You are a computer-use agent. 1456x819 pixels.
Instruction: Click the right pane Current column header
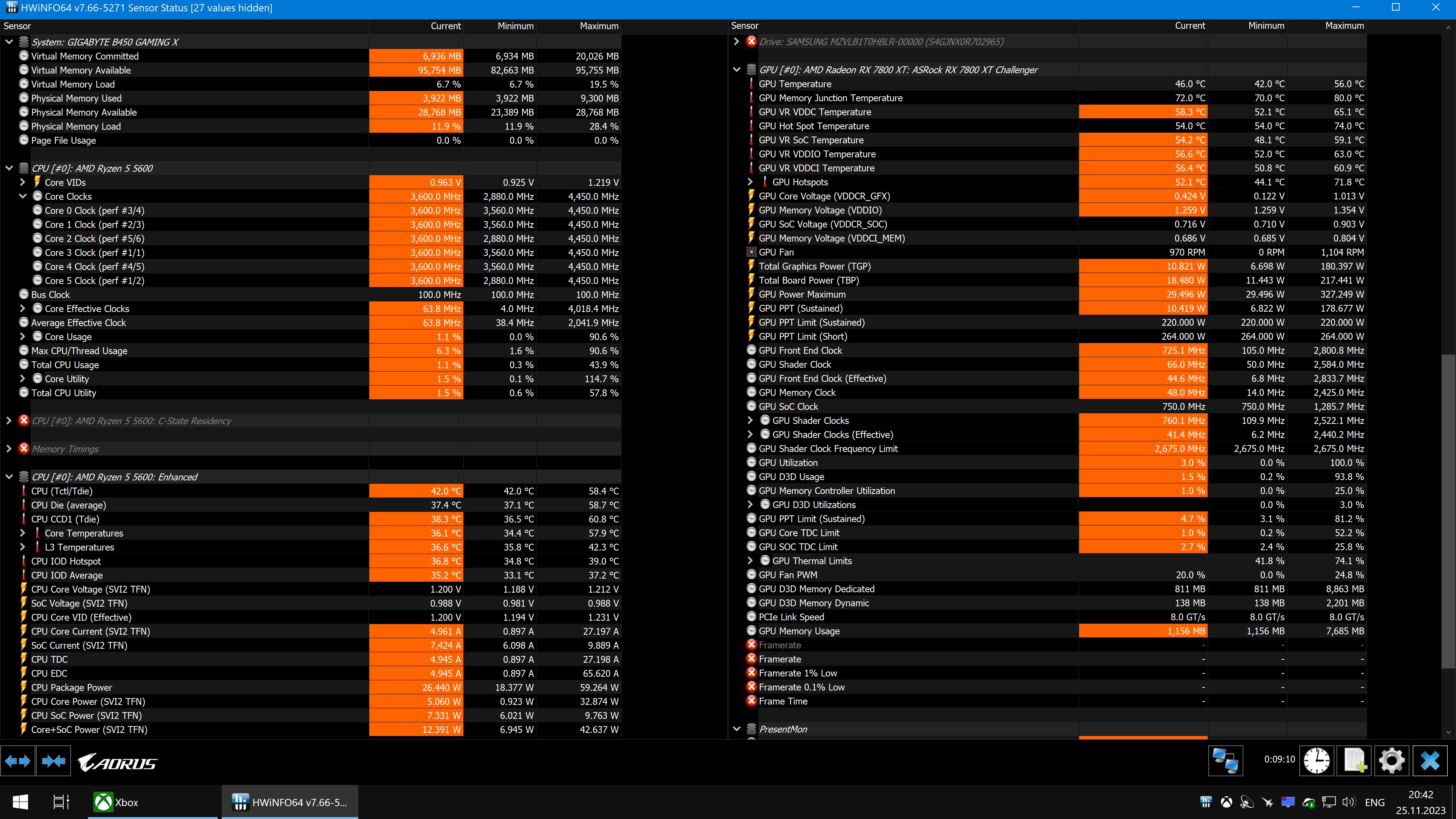1190,25
